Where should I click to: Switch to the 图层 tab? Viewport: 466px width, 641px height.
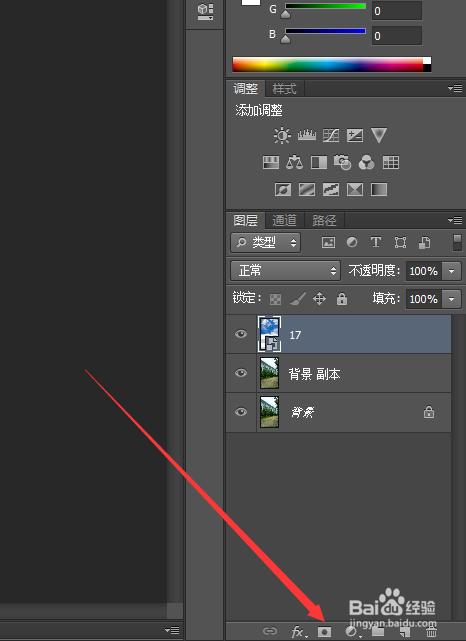(x=246, y=221)
